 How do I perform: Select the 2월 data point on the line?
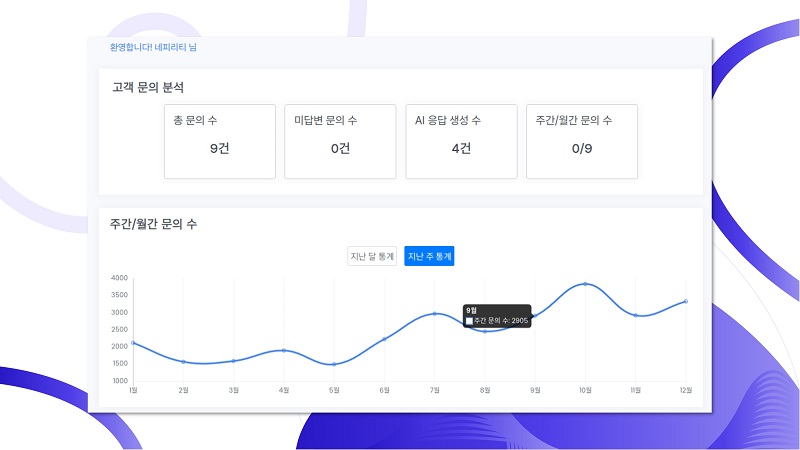point(183,361)
